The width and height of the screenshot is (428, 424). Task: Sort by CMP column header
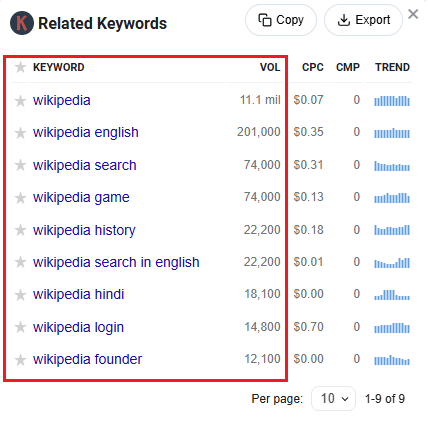click(348, 67)
